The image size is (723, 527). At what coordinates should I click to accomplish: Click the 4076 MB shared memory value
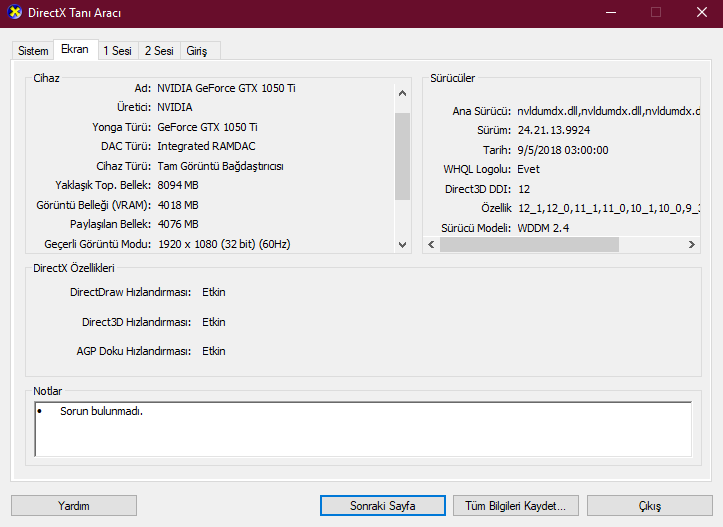coord(178,225)
